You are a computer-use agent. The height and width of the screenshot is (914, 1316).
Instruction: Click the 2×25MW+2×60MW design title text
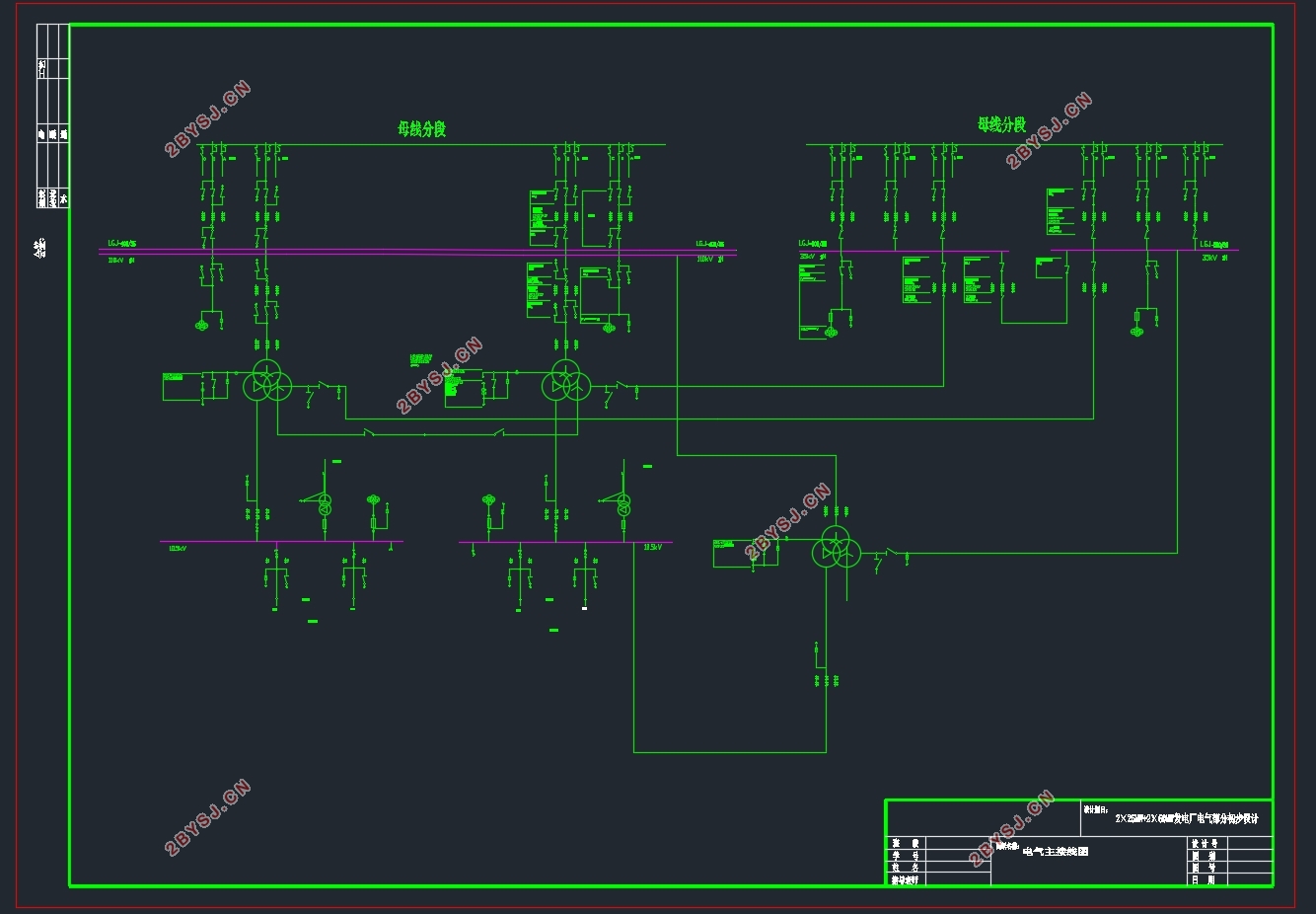[1187, 818]
